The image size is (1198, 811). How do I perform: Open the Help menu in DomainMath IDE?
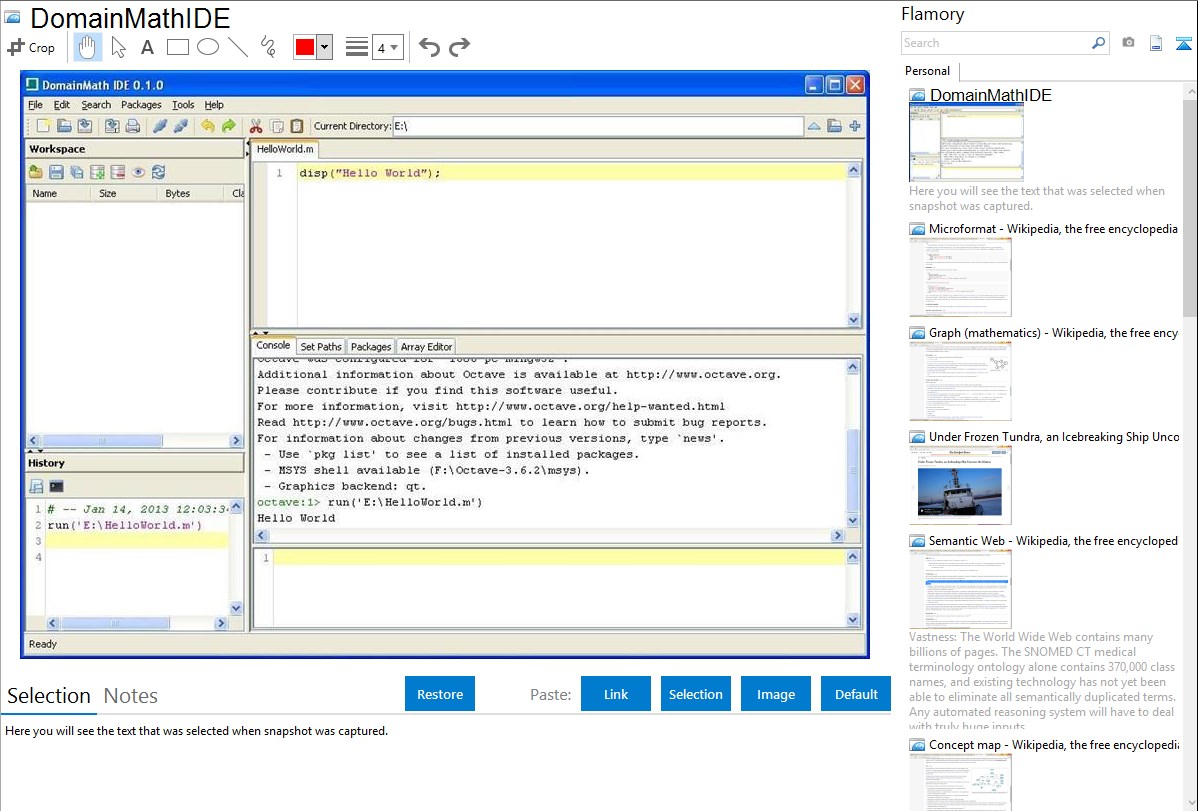[214, 105]
